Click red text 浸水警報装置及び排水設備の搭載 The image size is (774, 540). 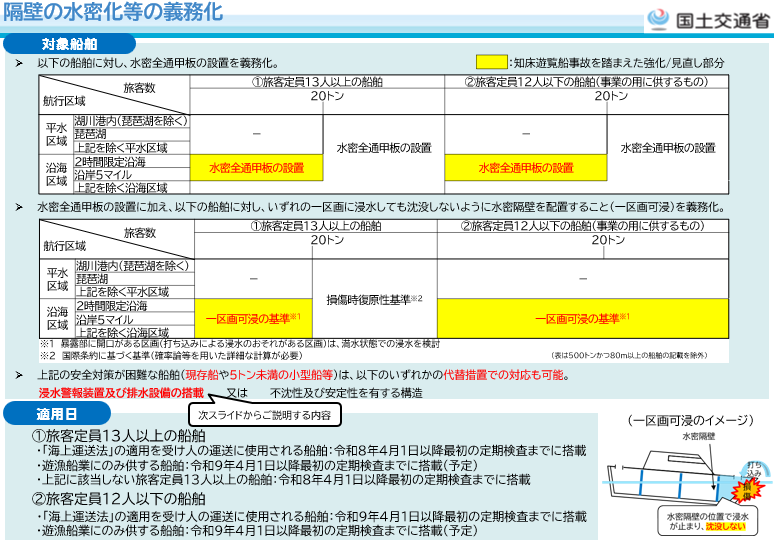[x=120, y=393]
